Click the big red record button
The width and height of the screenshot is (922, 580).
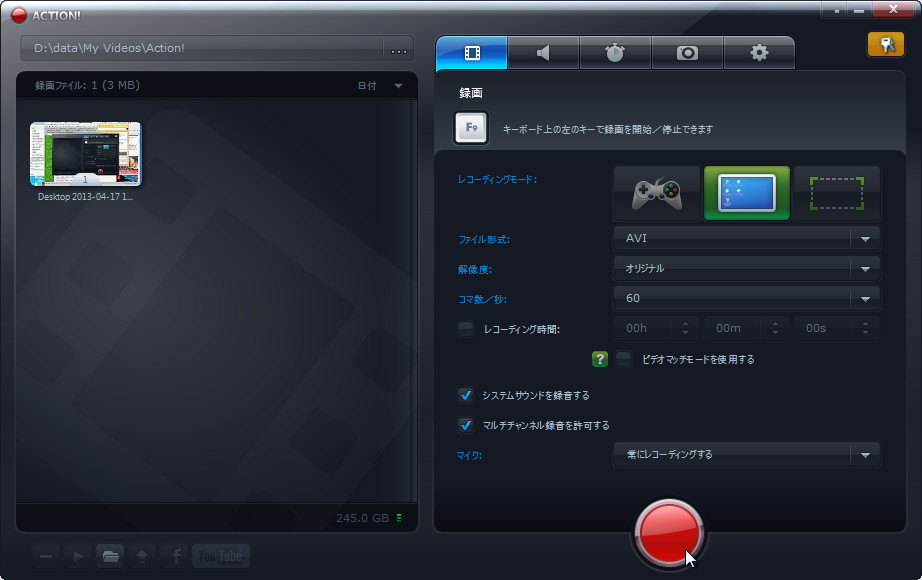click(x=669, y=534)
